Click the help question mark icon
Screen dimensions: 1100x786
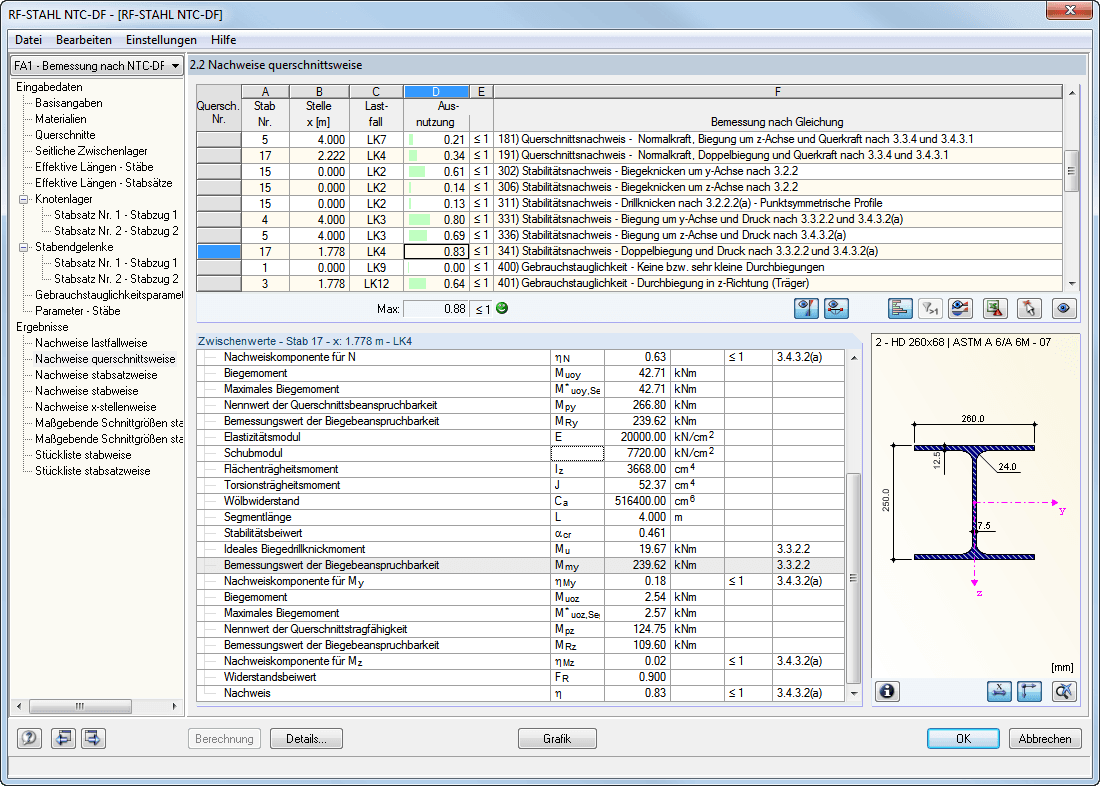coord(29,738)
